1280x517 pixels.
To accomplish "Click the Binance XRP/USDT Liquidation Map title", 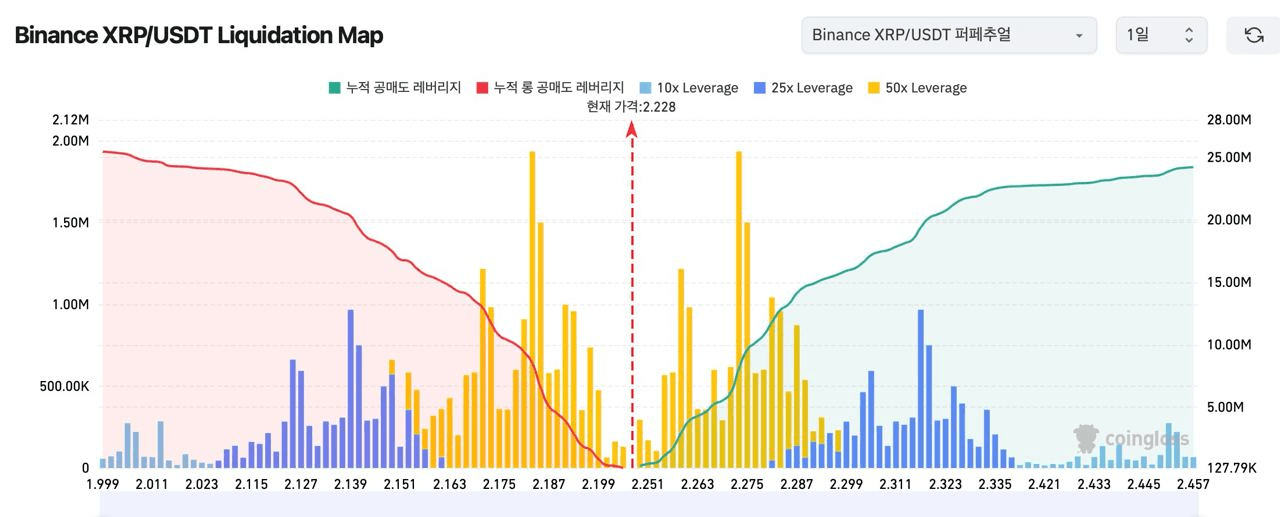I will (198, 35).
